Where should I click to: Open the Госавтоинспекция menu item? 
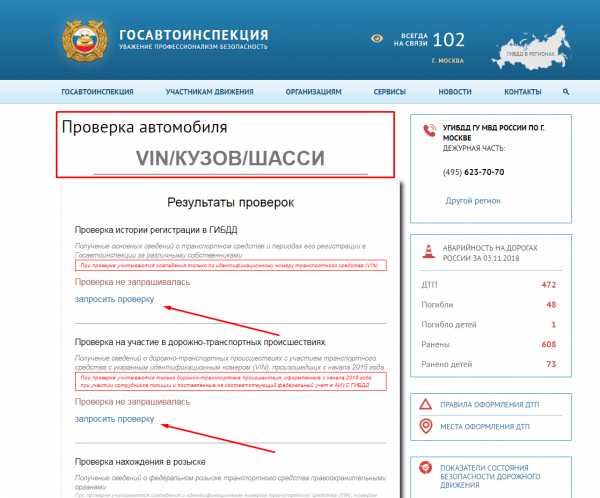(x=97, y=92)
